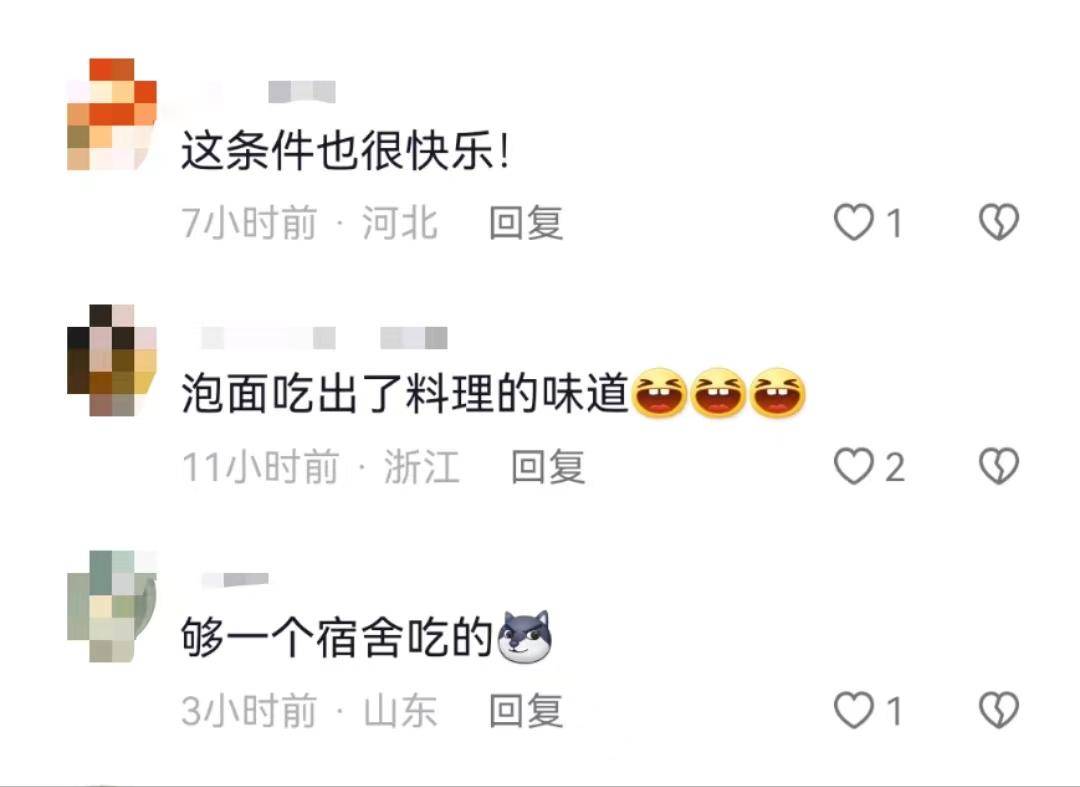The height and width of the screenshot is (787, 1080).
Task: Tap broken heart on Shandong comment
Action: coord(999,710)
